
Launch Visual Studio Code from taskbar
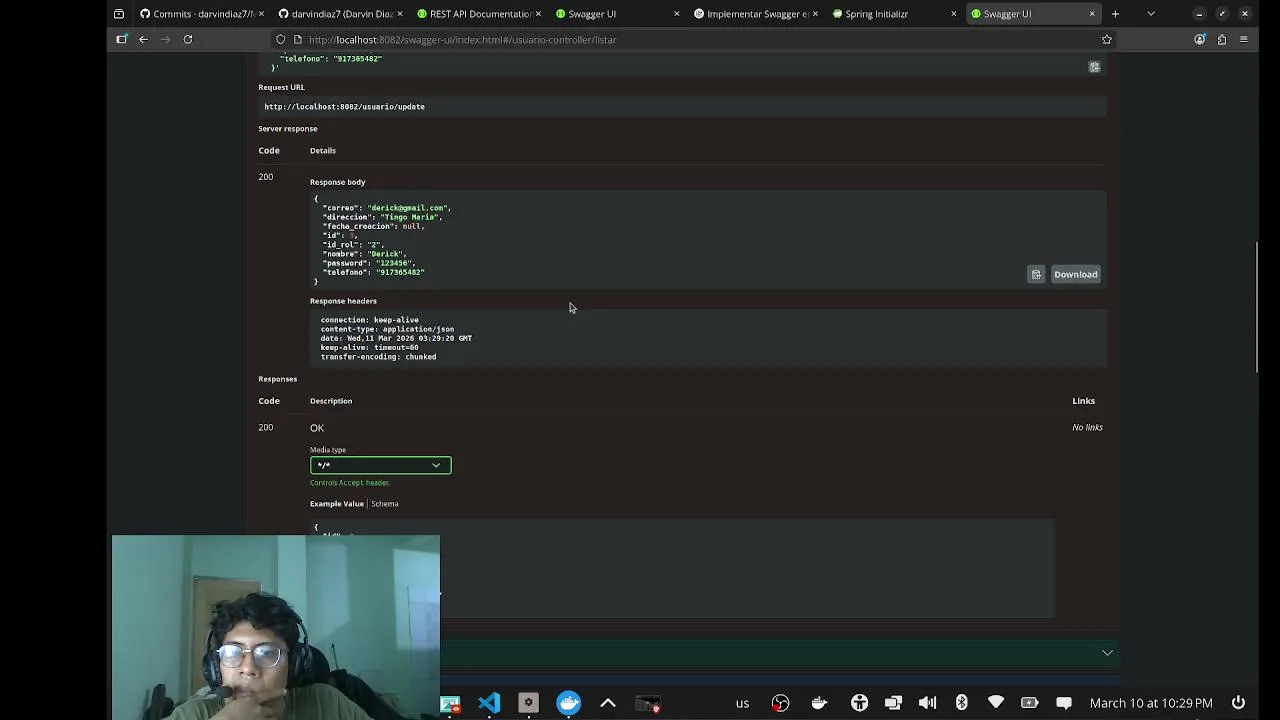(x=489, y=703)
